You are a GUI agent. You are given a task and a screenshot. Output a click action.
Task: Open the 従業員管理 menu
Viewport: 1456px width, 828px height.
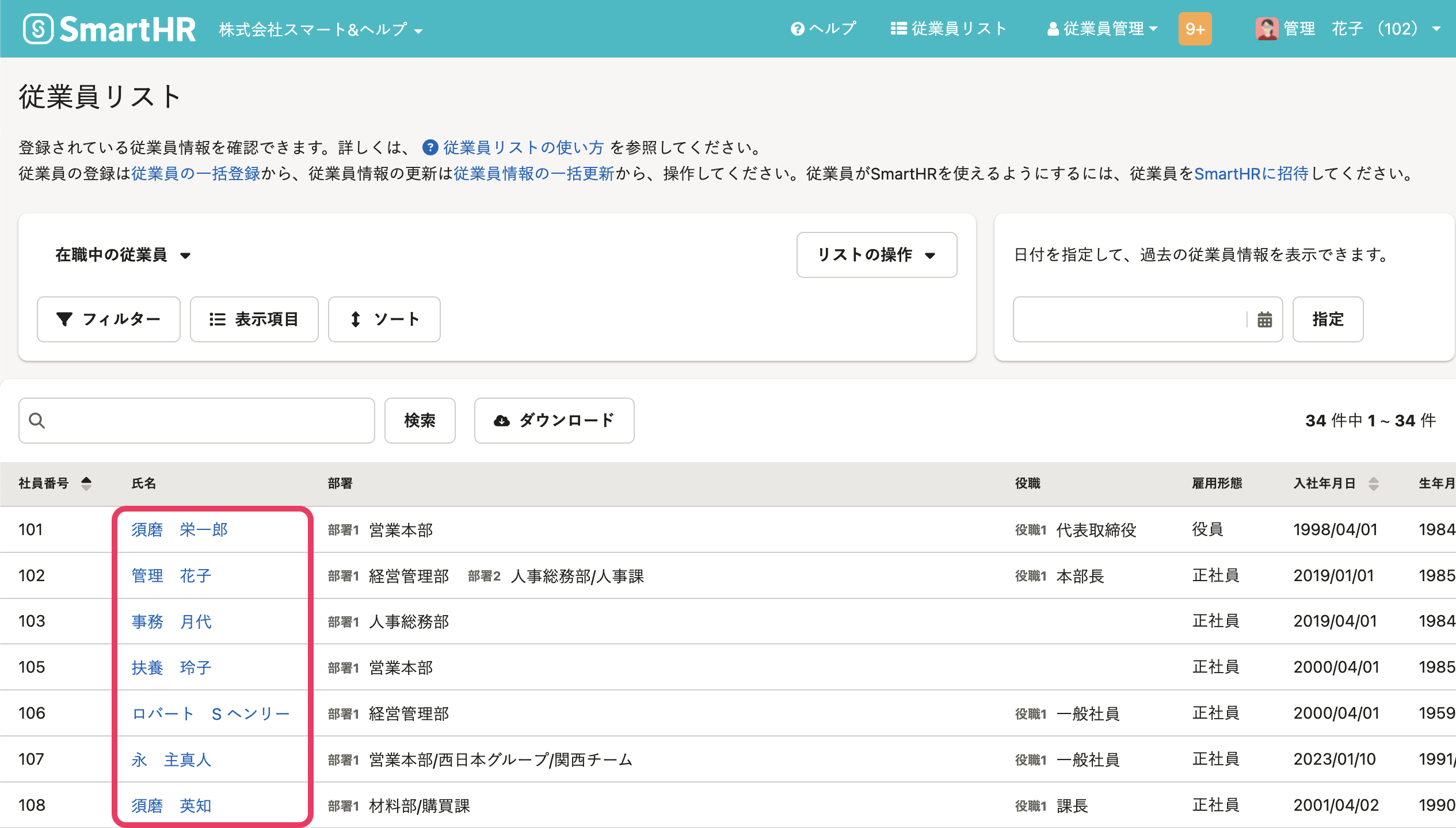coord(1102,29)
